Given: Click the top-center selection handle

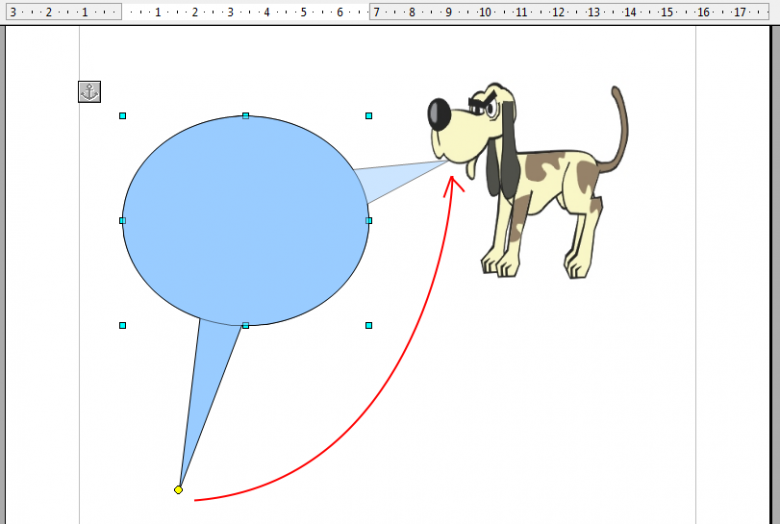Looking at the screenshot, I should [246, 116].
